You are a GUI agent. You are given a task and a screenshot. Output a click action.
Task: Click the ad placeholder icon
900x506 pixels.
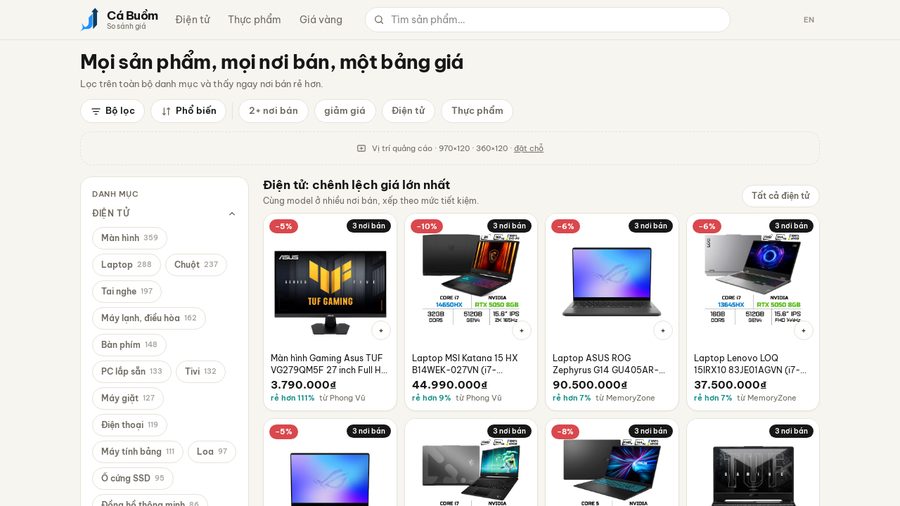(361, 148)
